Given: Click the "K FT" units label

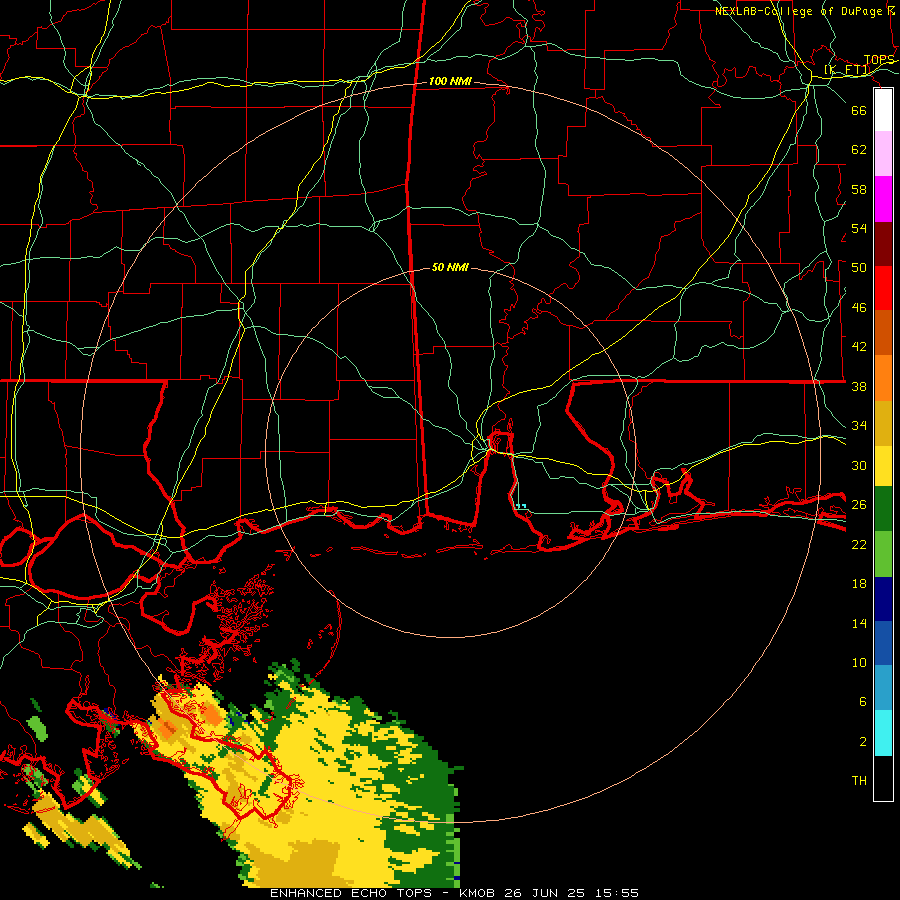Looking at the screenshot, I should click(847, 70).
